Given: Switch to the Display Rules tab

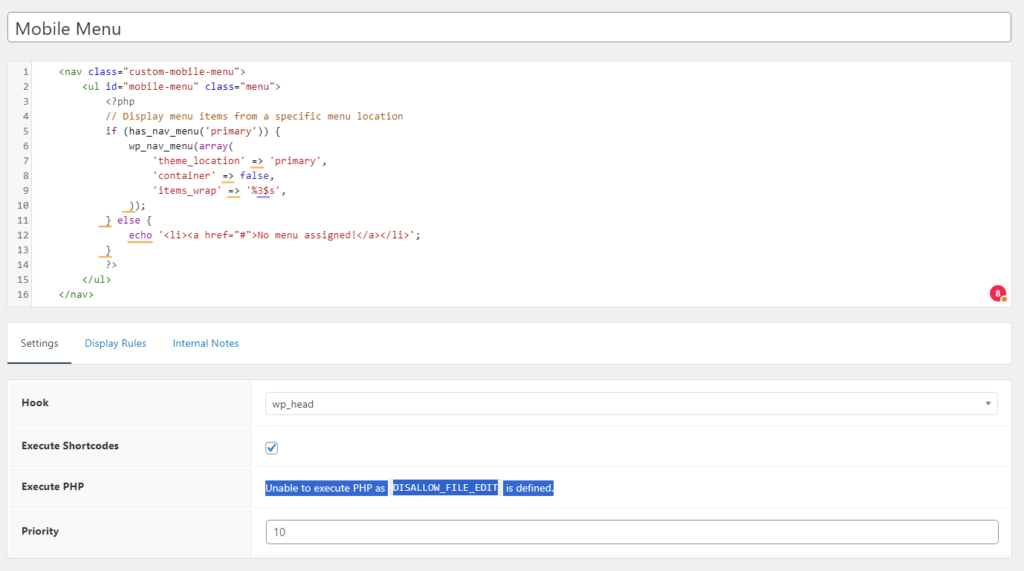Looking at the screenshot, I should tap(115, 343).
